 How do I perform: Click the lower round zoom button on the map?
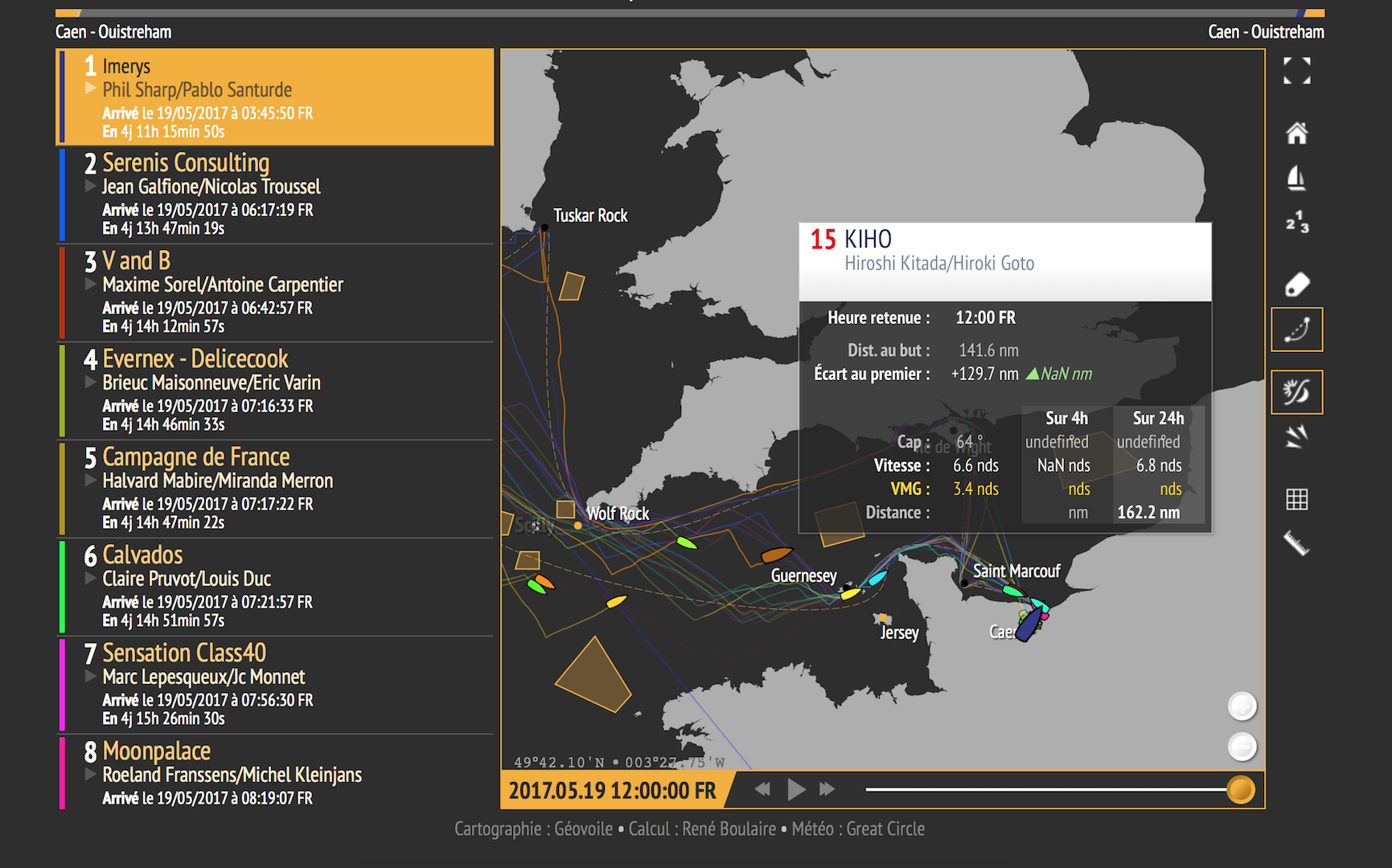pos(1242,747)
